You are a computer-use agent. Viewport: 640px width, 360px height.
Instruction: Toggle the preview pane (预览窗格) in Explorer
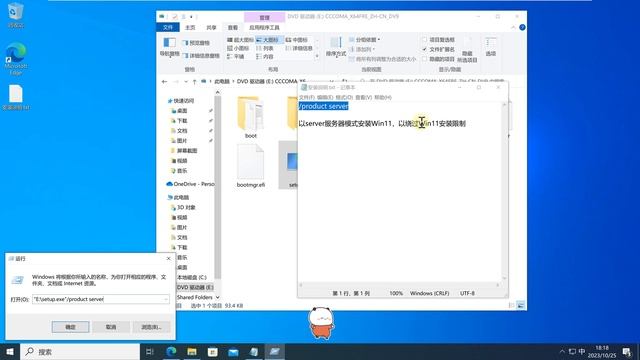(x=196, y=42)
